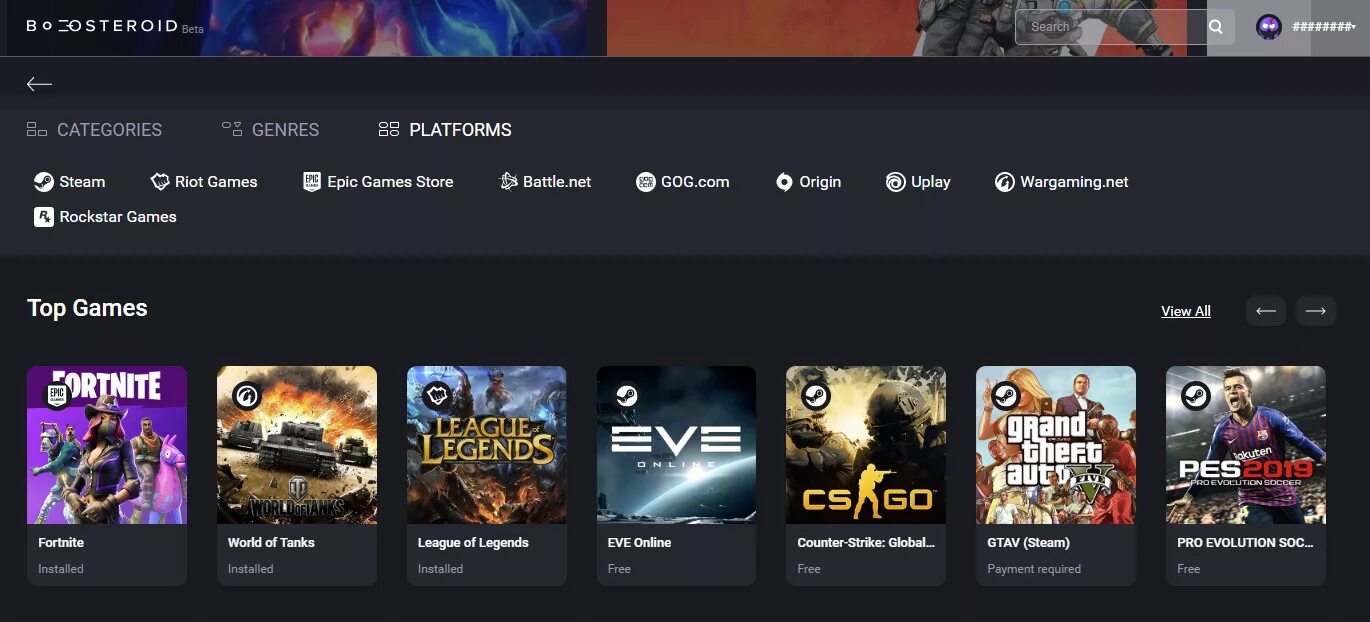Open the Grand Theft Auto V thumbnail
The image size is (1370, 622).
pos(1056,445)
